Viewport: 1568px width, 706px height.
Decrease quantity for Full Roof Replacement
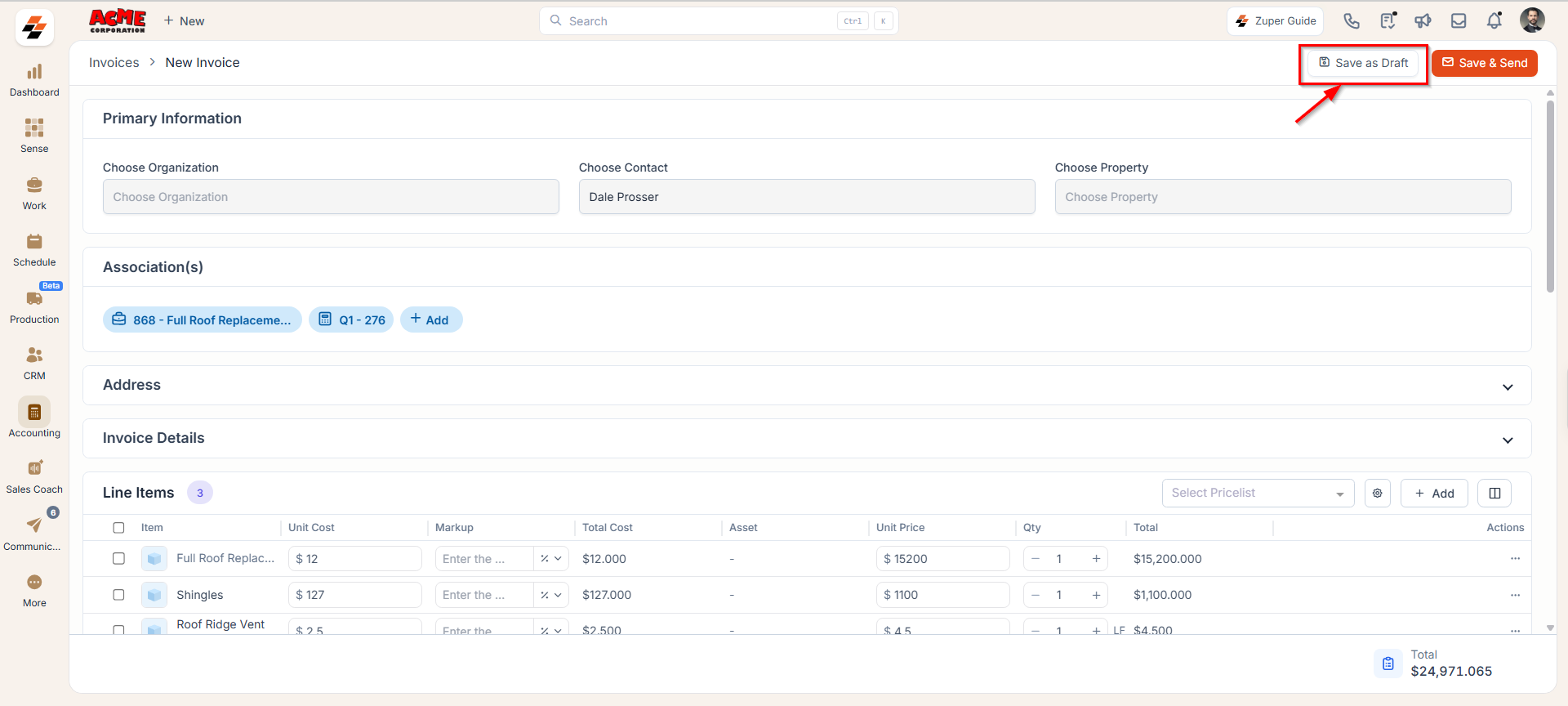pos(1036,559)
